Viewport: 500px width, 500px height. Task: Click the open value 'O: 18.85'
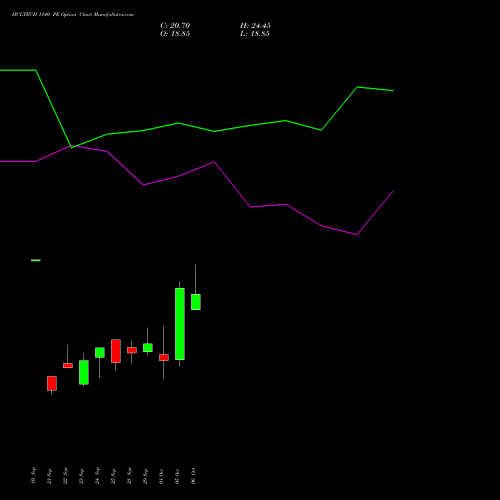tap(175, 34)
